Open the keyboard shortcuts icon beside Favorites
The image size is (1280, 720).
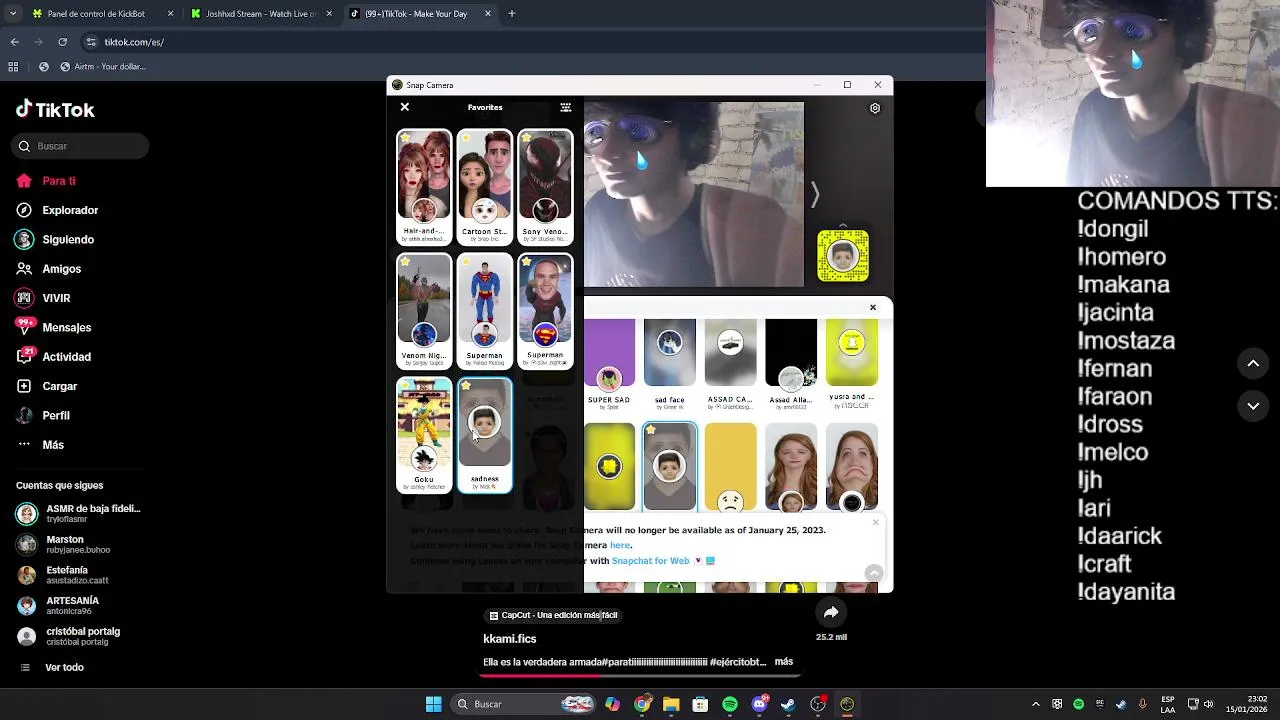tap(566, 107)
